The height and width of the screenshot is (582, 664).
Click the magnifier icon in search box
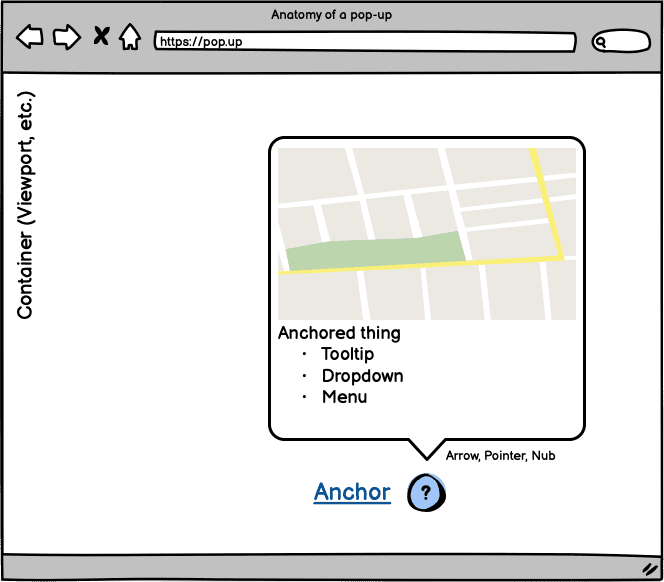(602, 42)
